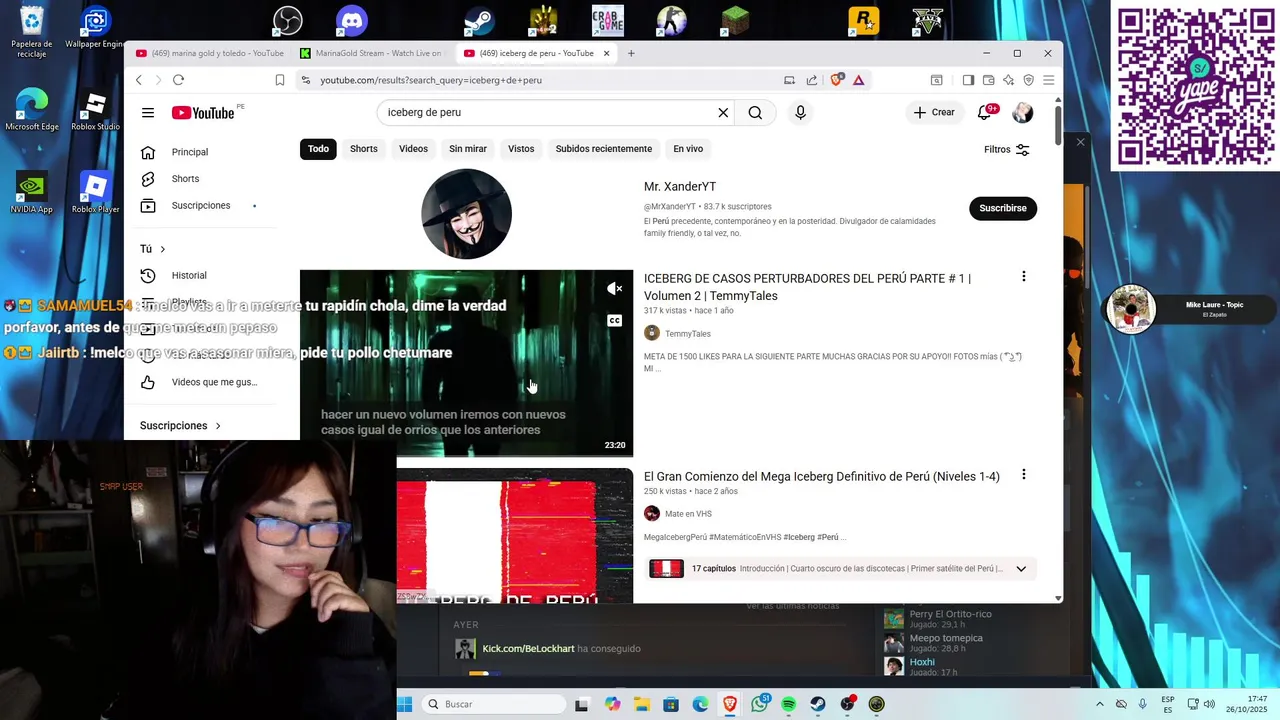Select the Subidos recientemente chip
The image size is (1280, 720).
point(604,149)
